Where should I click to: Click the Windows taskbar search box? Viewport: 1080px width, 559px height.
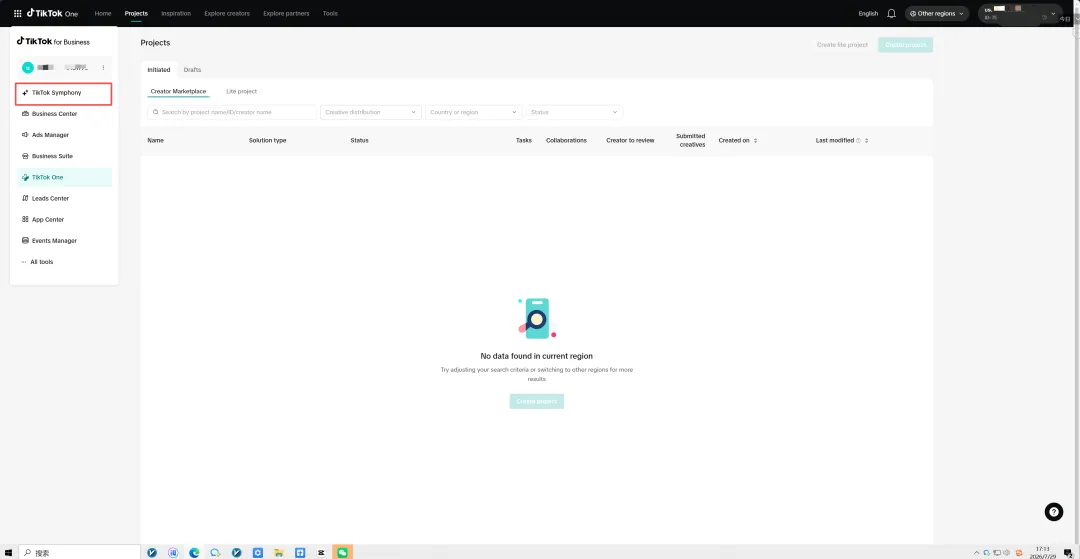click(79, 552)
